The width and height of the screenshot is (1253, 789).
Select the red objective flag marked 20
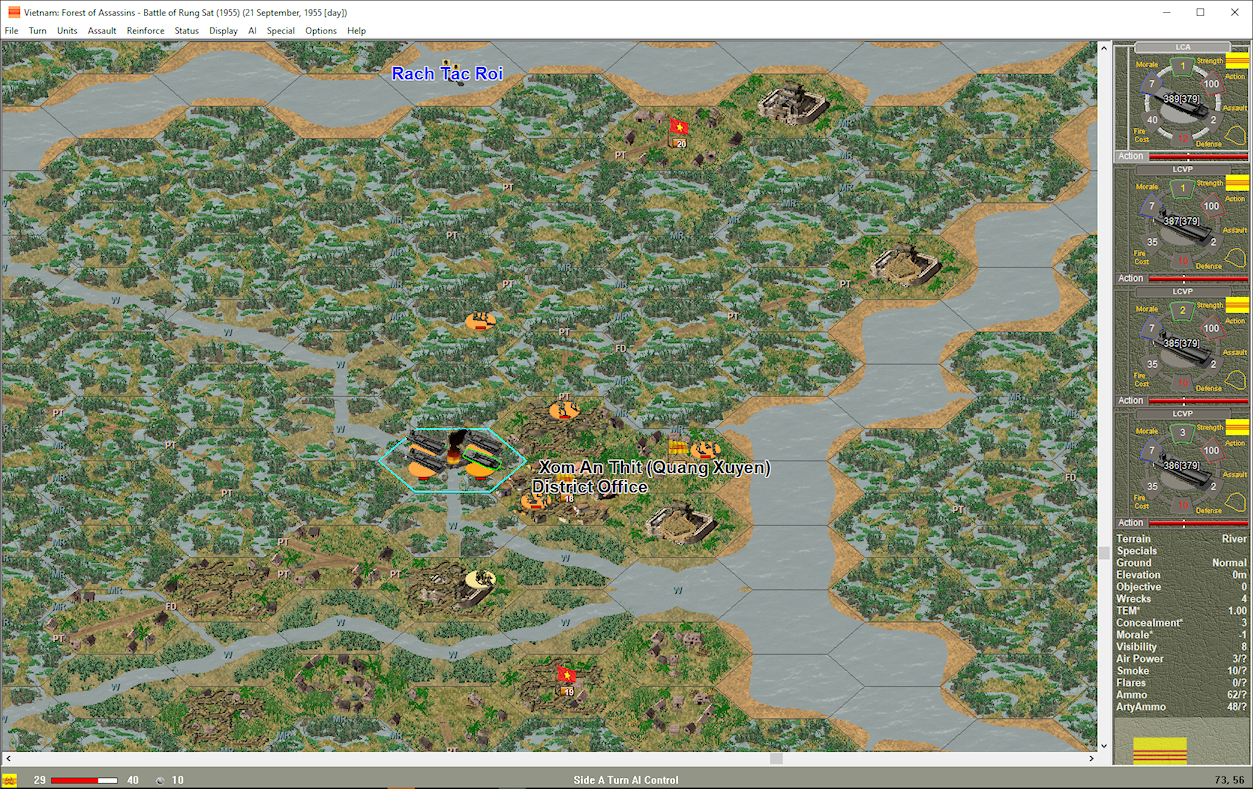pos(679,128)
